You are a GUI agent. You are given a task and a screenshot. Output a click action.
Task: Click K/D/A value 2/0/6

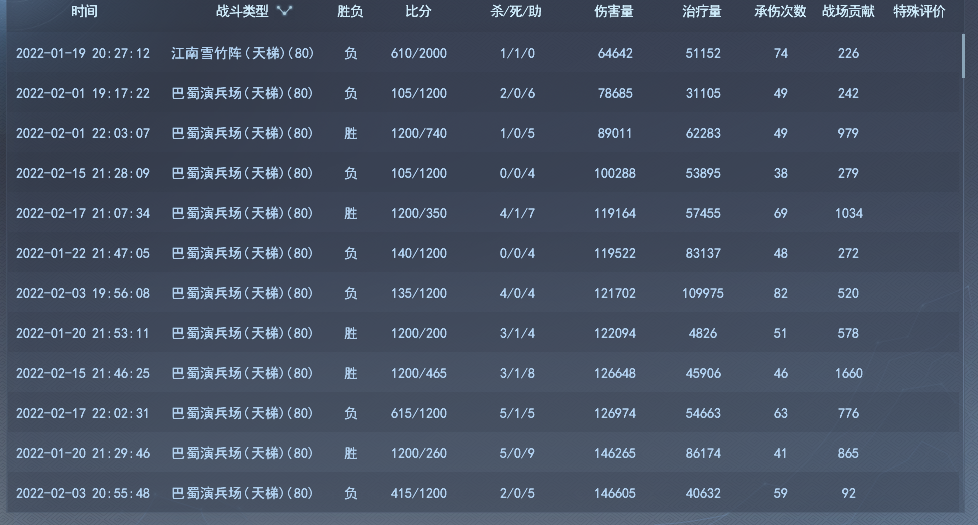(517, 94)
